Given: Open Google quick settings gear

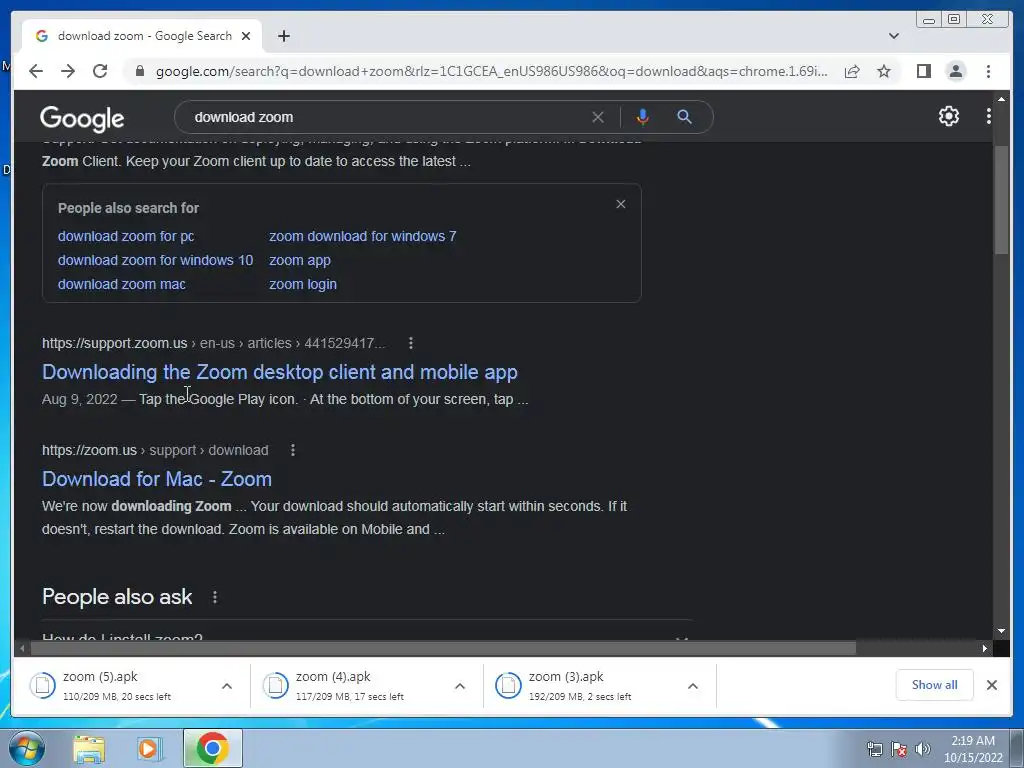Looking at the screenshot, I should coord(949,116).
